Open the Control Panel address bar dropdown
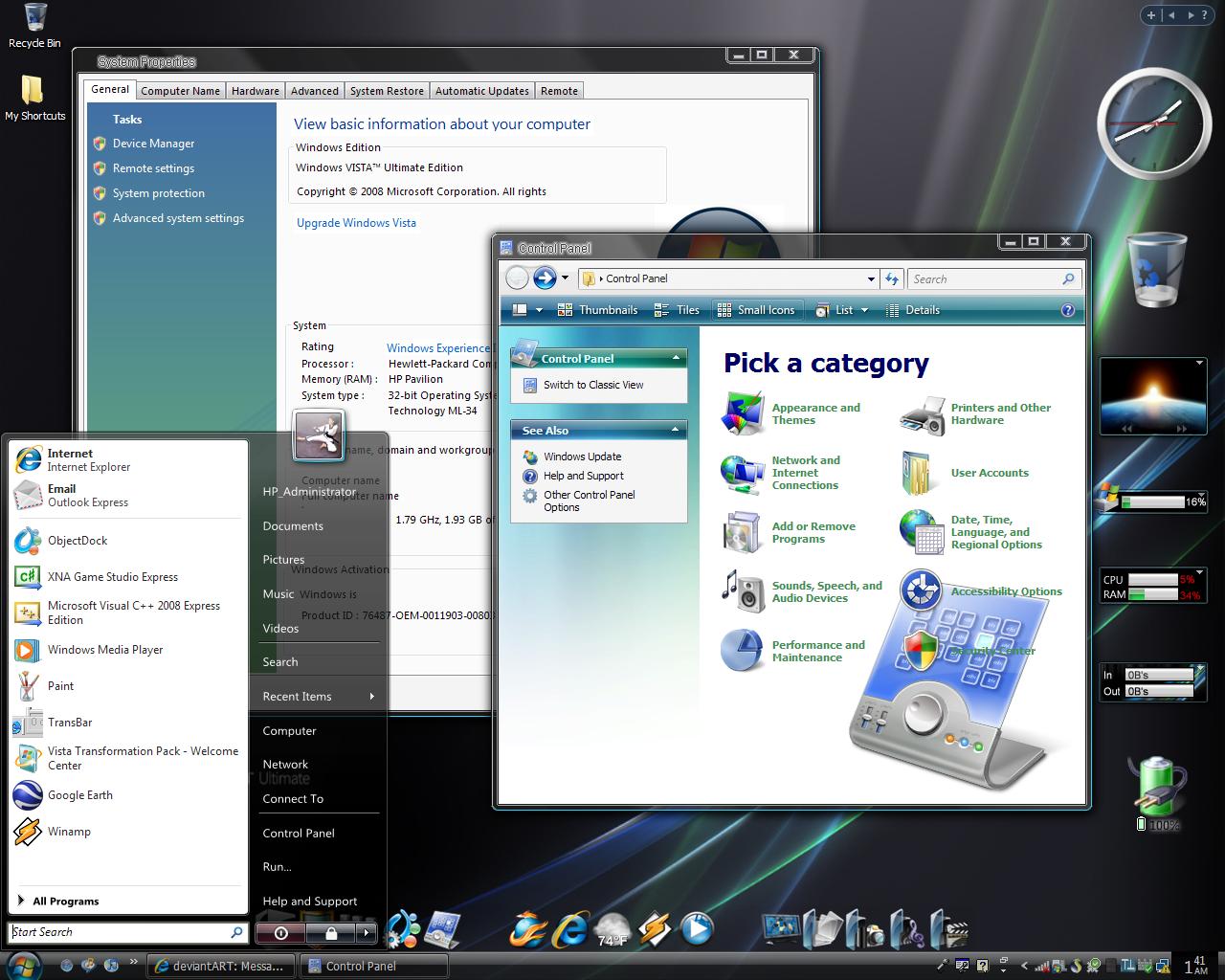Viewport: 1225px width, 980px height. click(869, 278)
